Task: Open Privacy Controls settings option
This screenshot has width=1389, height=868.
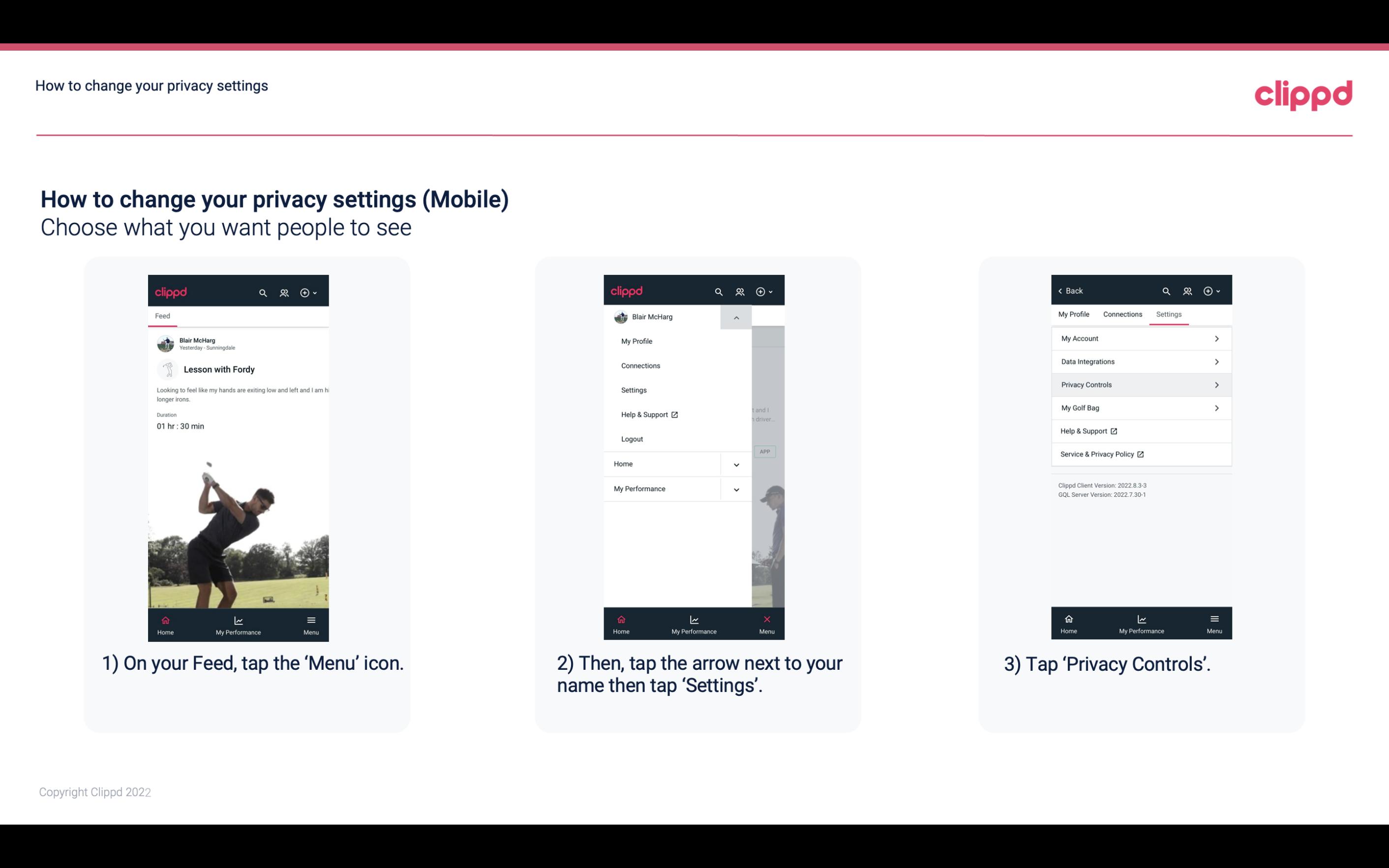Action: [1140, 384]
